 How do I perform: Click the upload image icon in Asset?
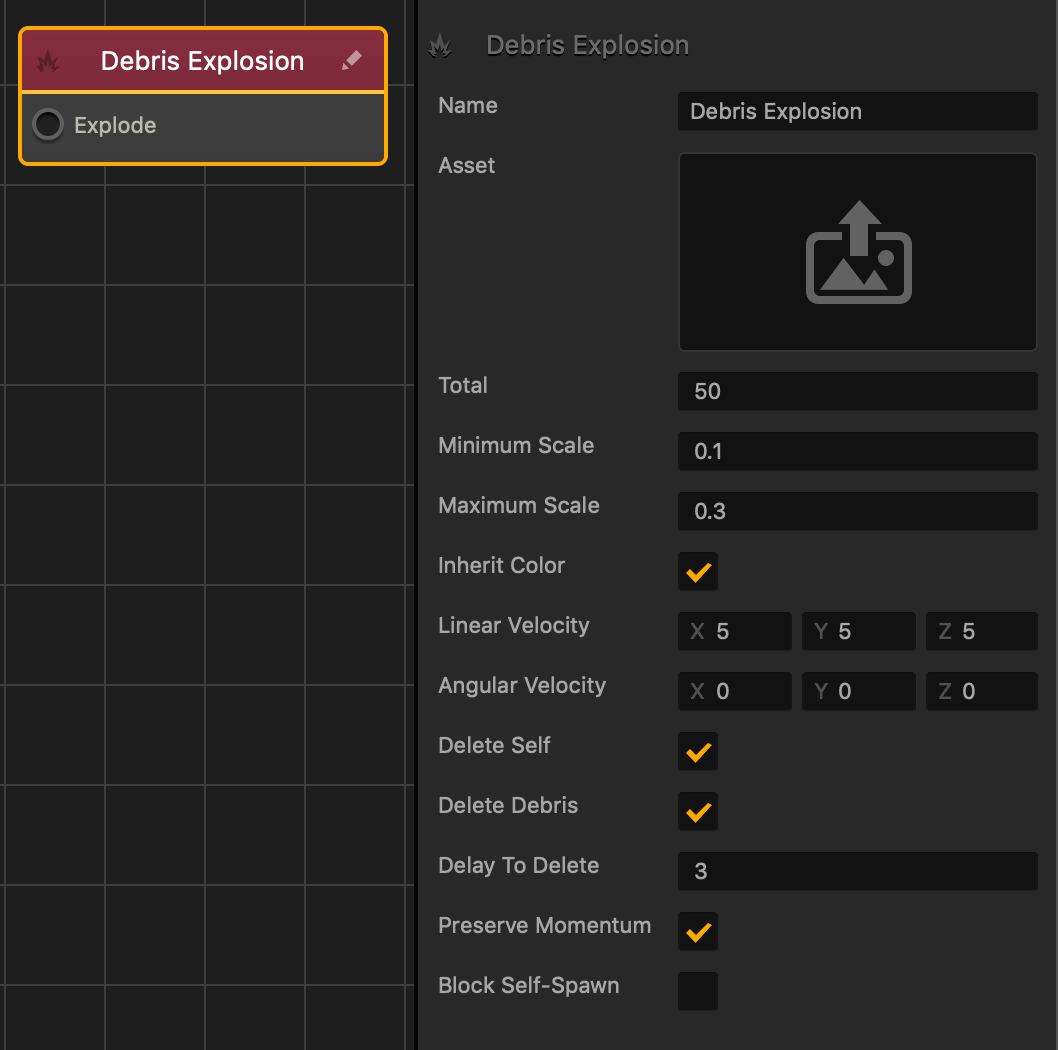pyautogui.click(x=858, y=252)
